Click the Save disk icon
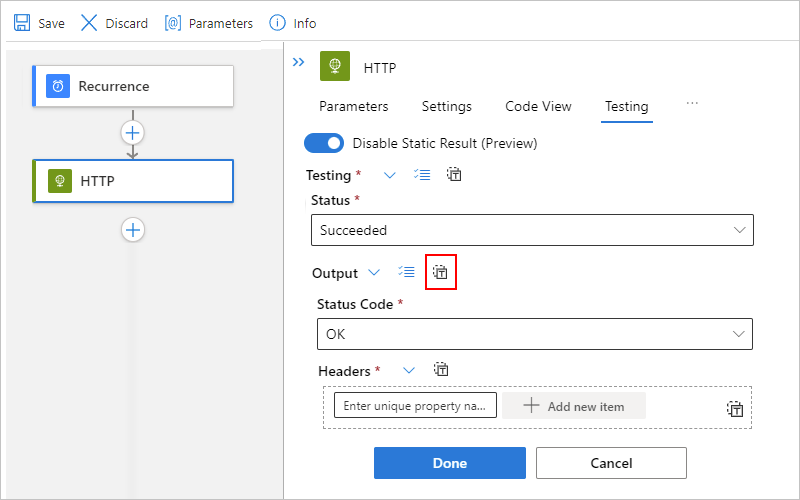 [22, 23]
